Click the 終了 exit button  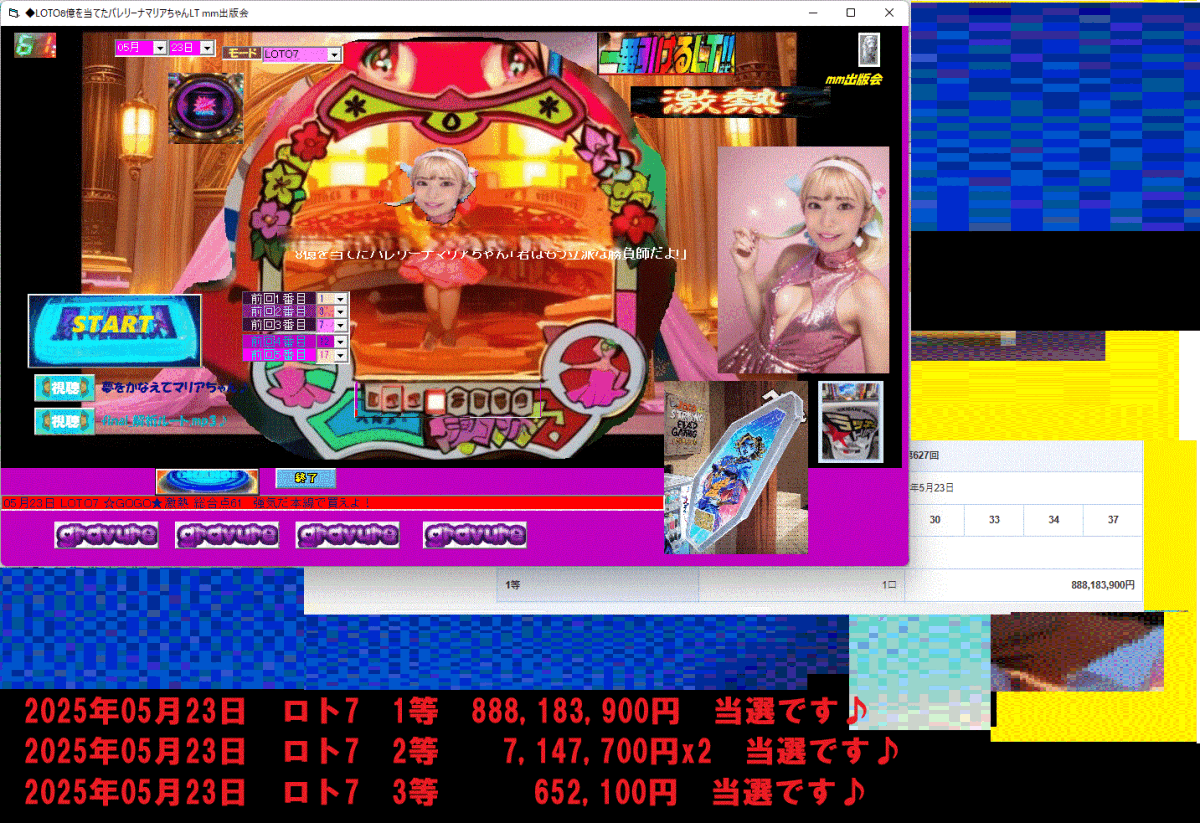(305, 479)
